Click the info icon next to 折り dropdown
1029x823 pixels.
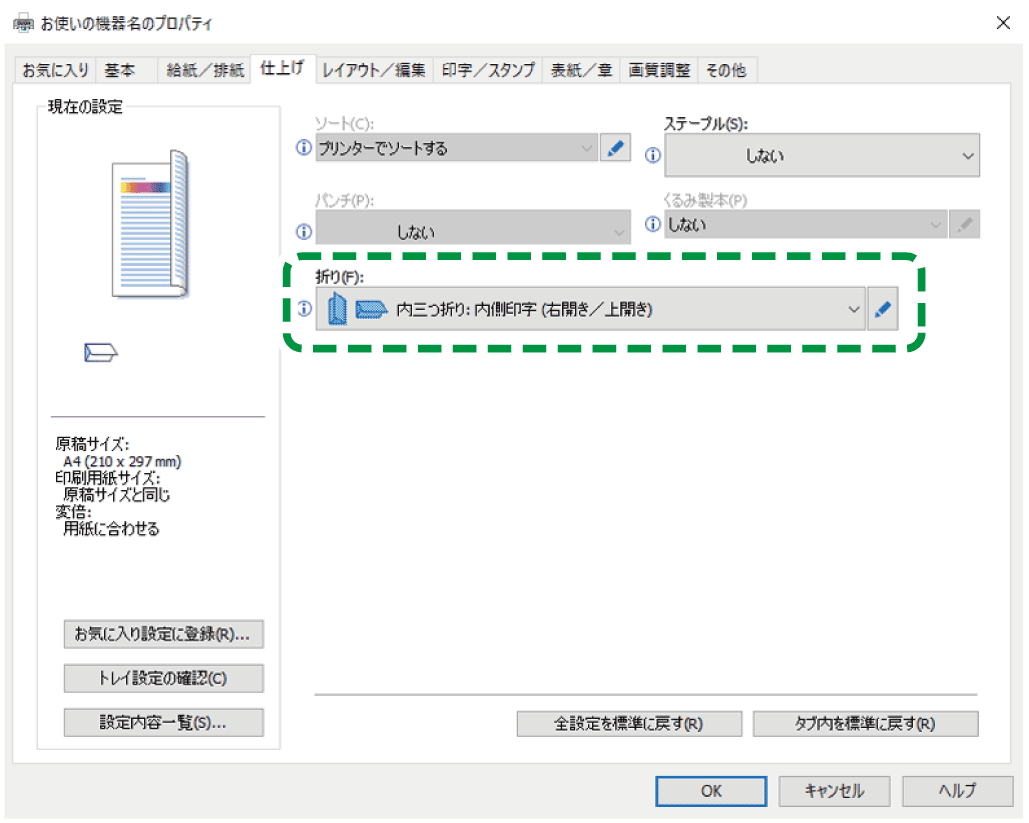click(x=305, y=310)
